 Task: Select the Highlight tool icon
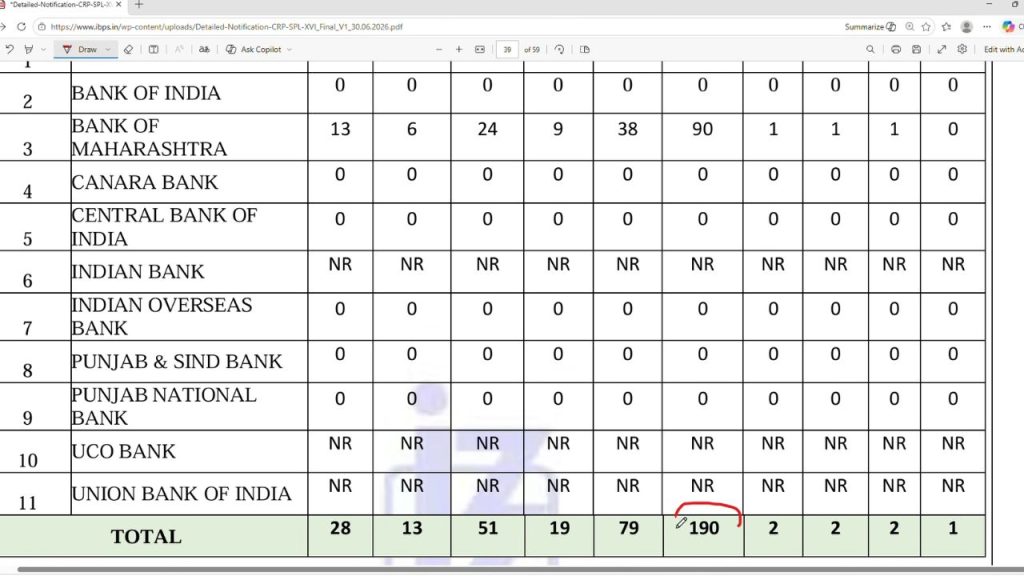pyautogui.click(x=28, y=50)
